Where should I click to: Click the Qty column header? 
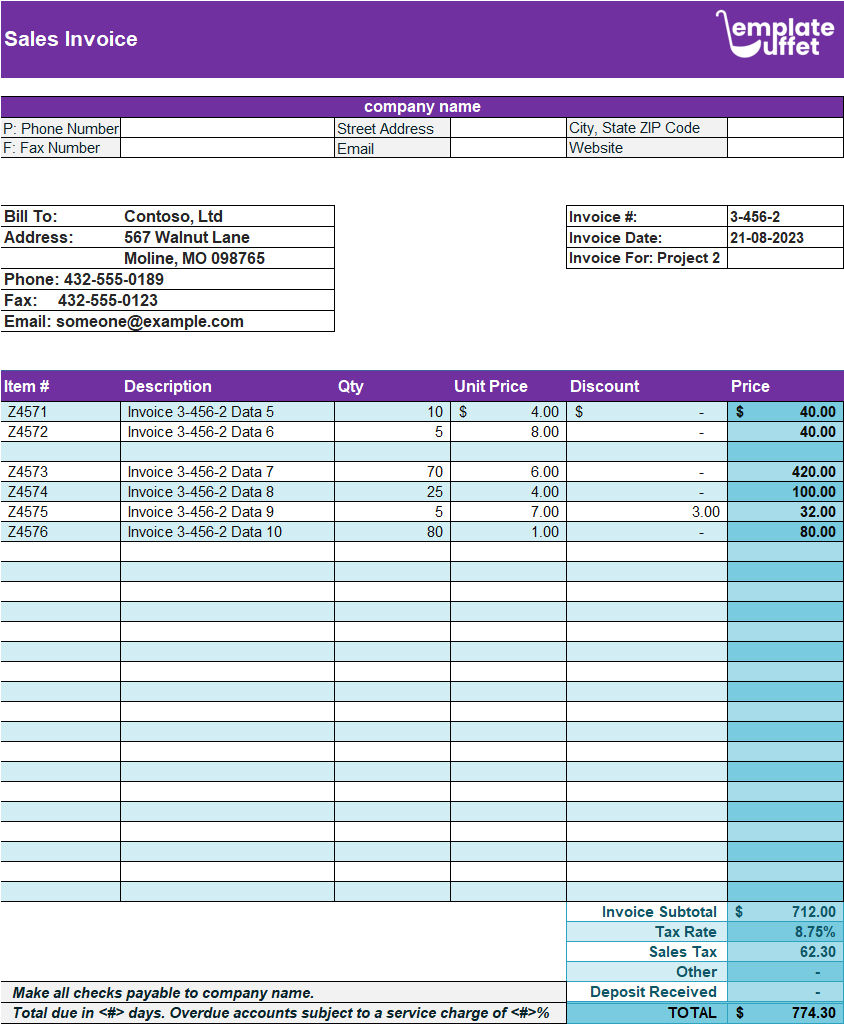[349, 386]
